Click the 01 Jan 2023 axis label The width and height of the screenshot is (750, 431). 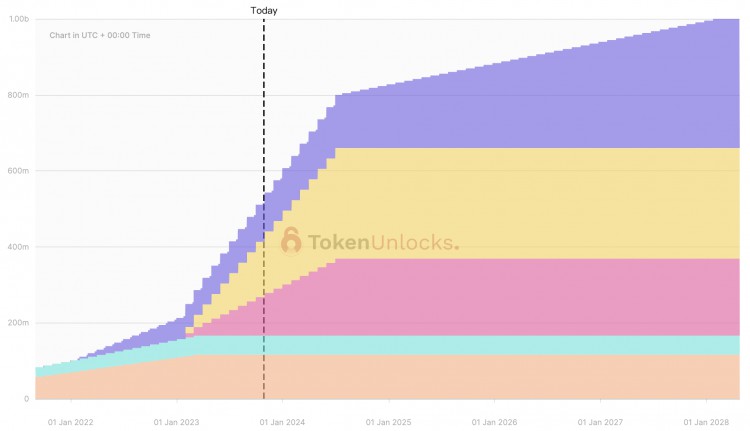point(176,422)
